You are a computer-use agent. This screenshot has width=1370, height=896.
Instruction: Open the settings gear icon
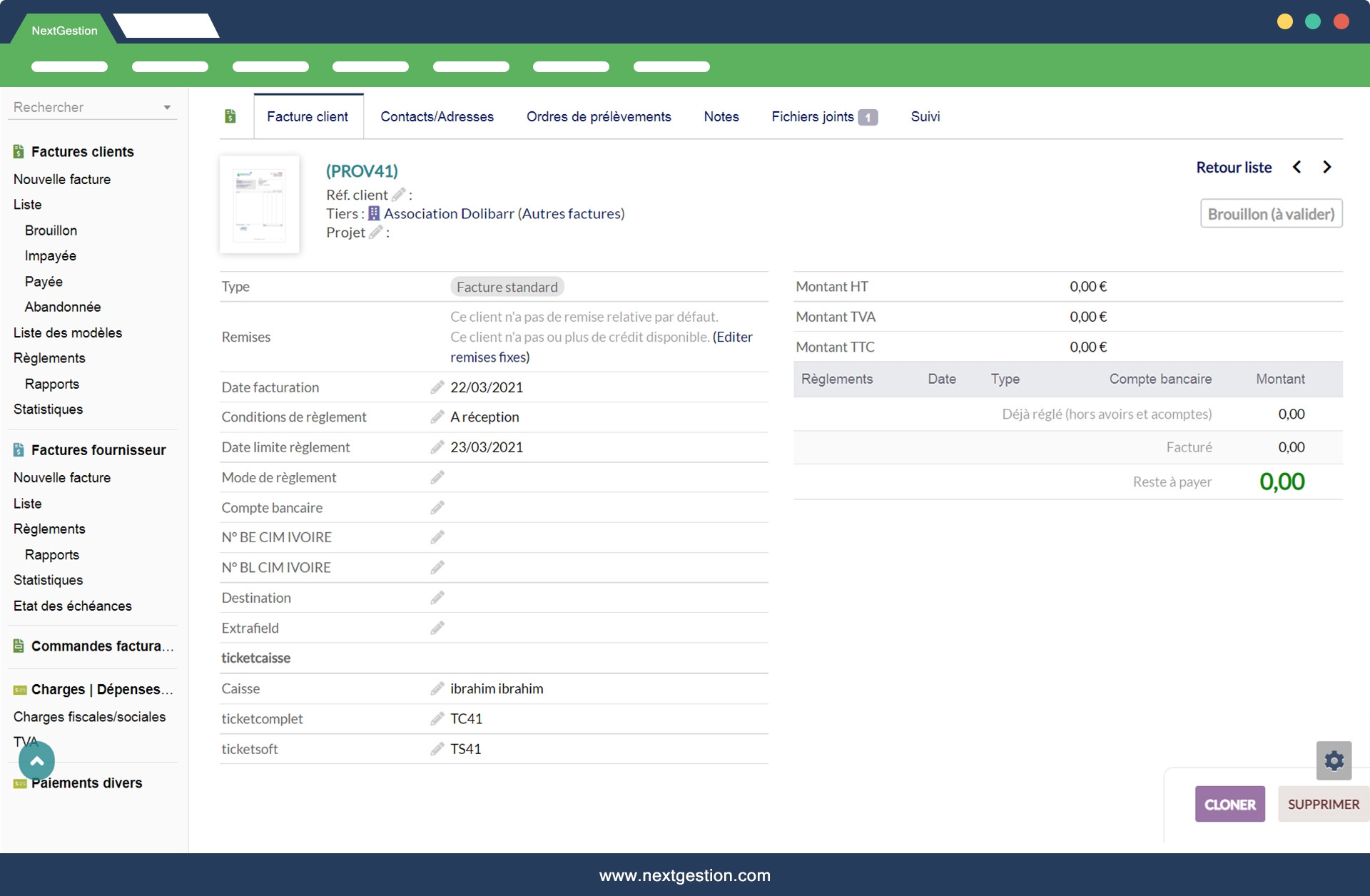(1334, 760)
